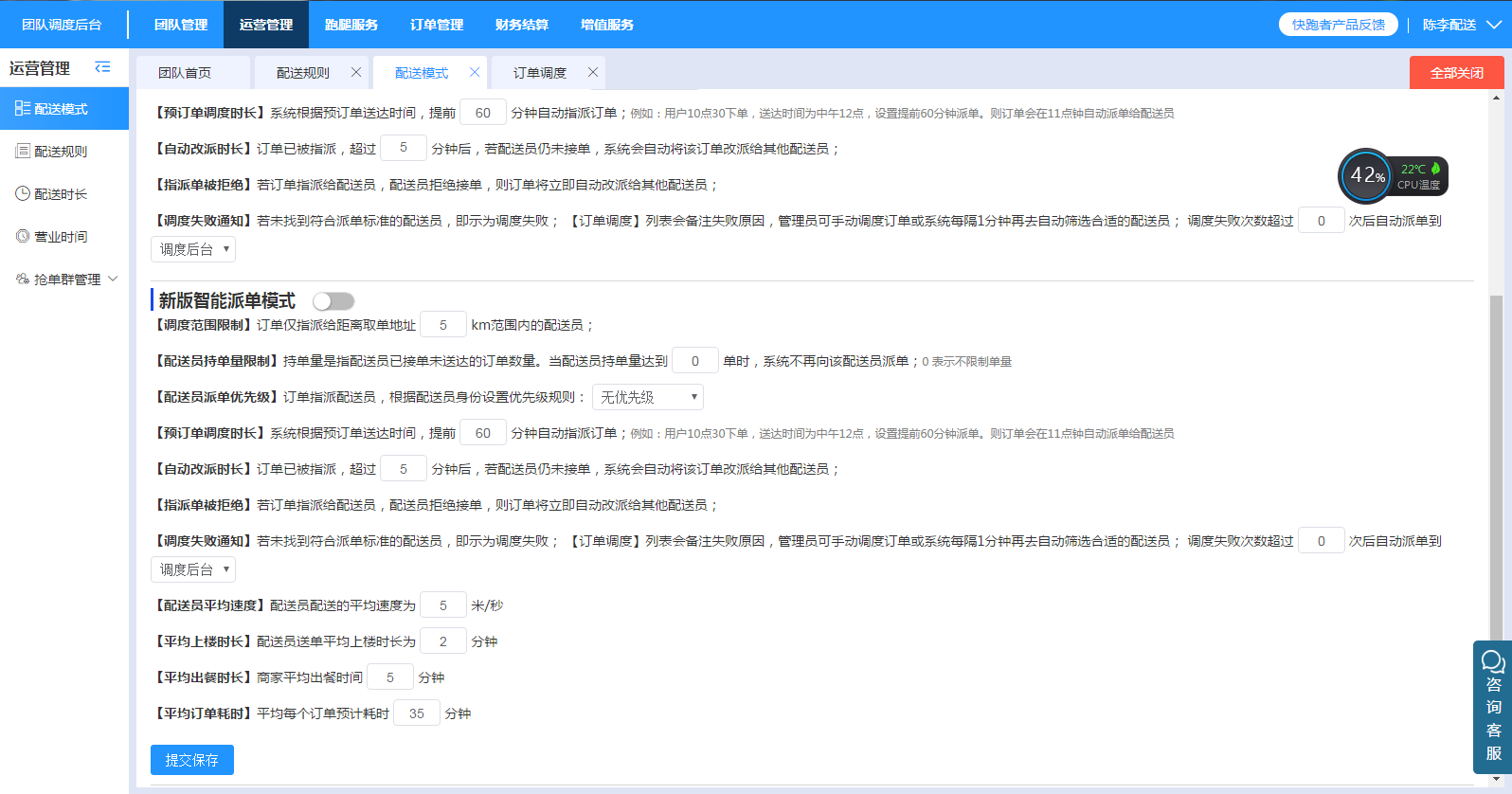The height and width of the screenshot is (794, 1512).
Task: Open the lower 调度后台 dropdown
Action: (x=193, y=569)
